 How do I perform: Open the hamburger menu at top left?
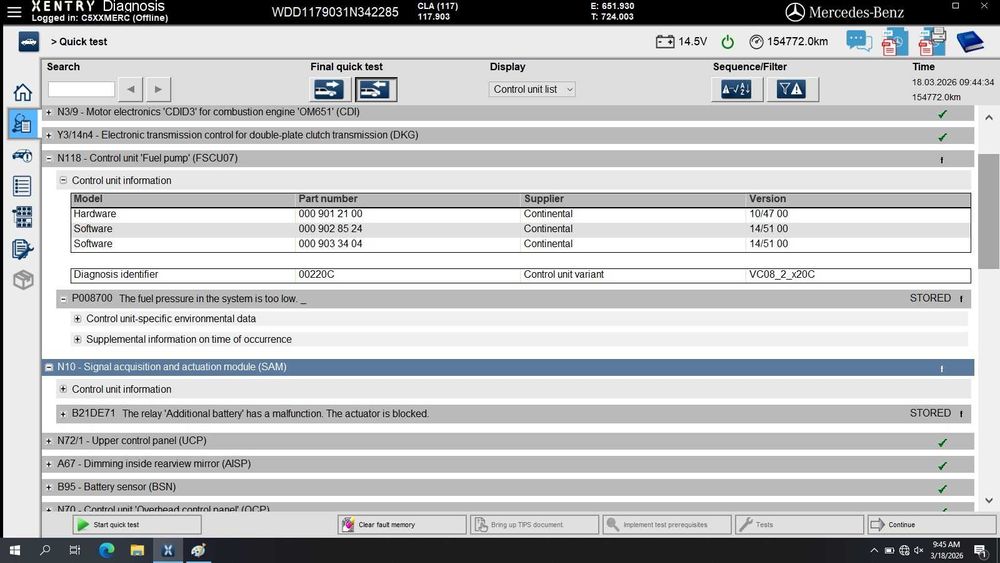[x=14, y=11]
